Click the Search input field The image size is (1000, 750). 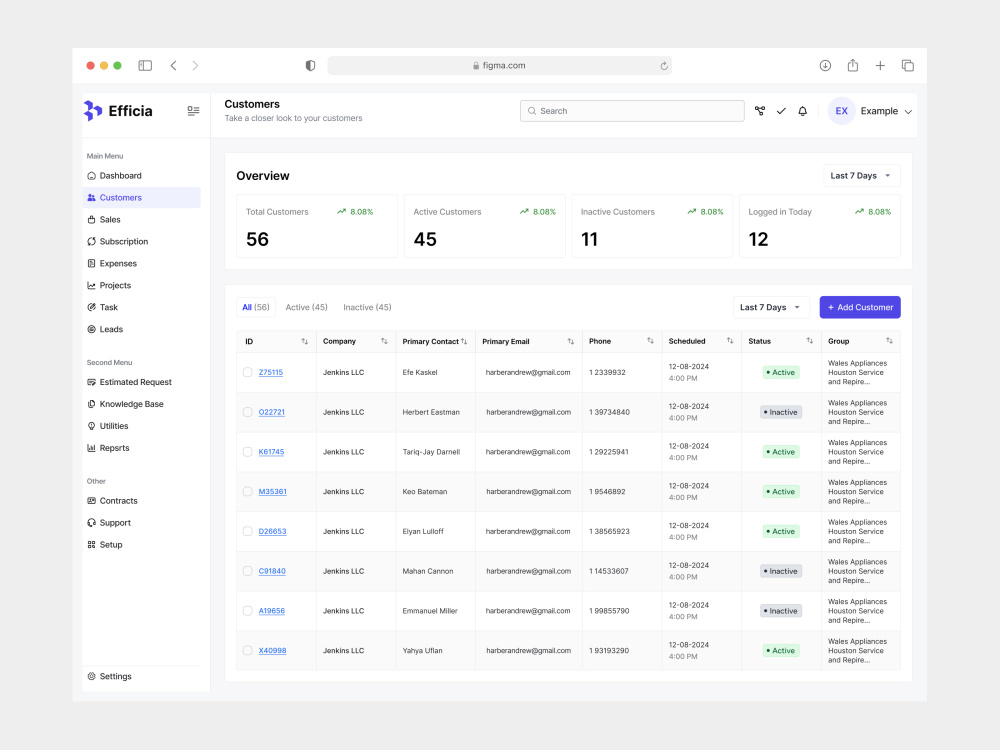632,111
